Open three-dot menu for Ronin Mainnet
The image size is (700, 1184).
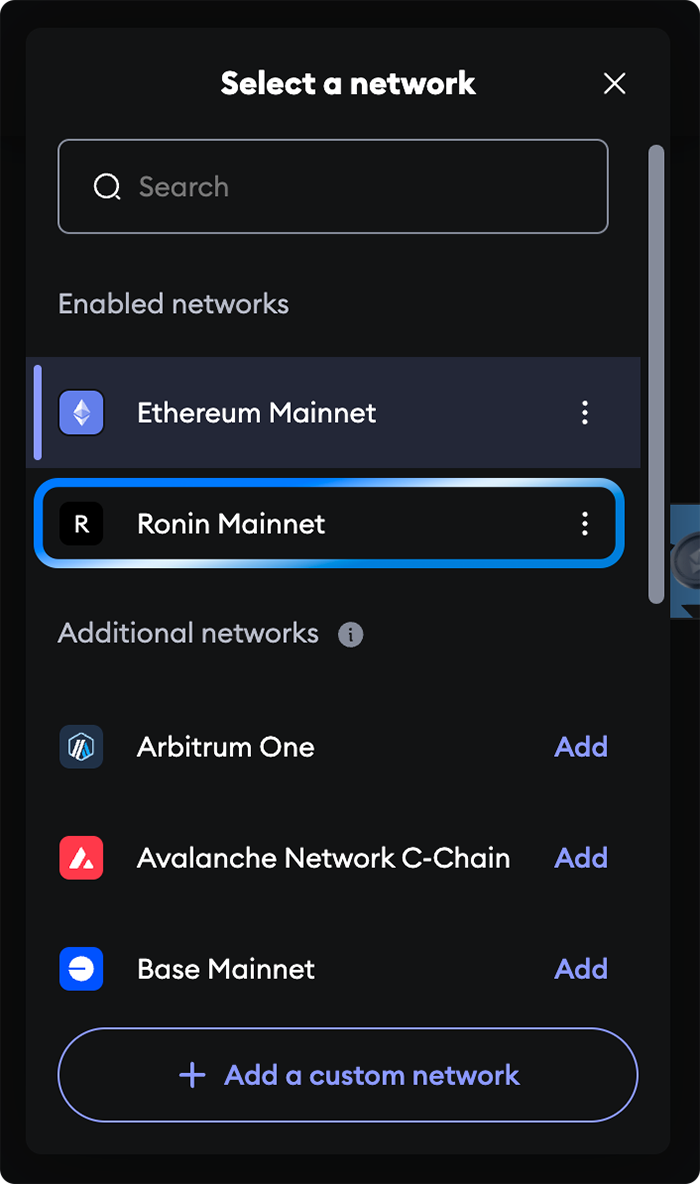584,523
